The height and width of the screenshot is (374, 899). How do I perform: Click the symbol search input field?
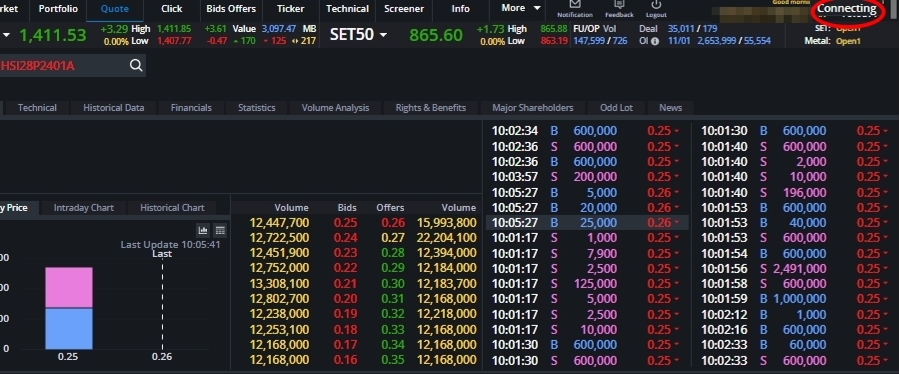[x=63, y=65]
